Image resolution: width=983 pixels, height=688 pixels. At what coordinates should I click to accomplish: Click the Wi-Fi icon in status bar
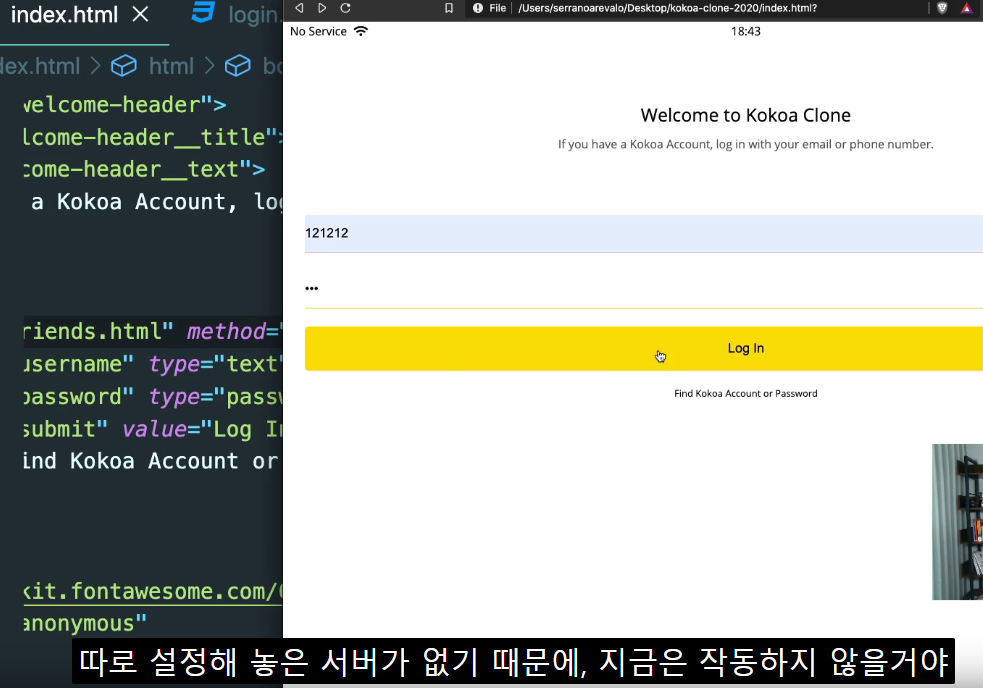tap(361, 31)
